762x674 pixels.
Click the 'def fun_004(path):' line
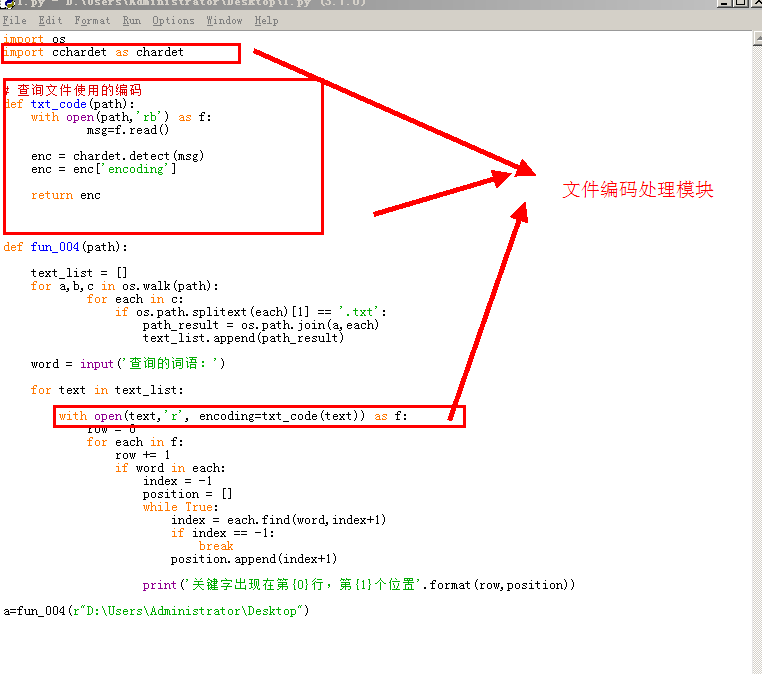[x=66, y=247]
